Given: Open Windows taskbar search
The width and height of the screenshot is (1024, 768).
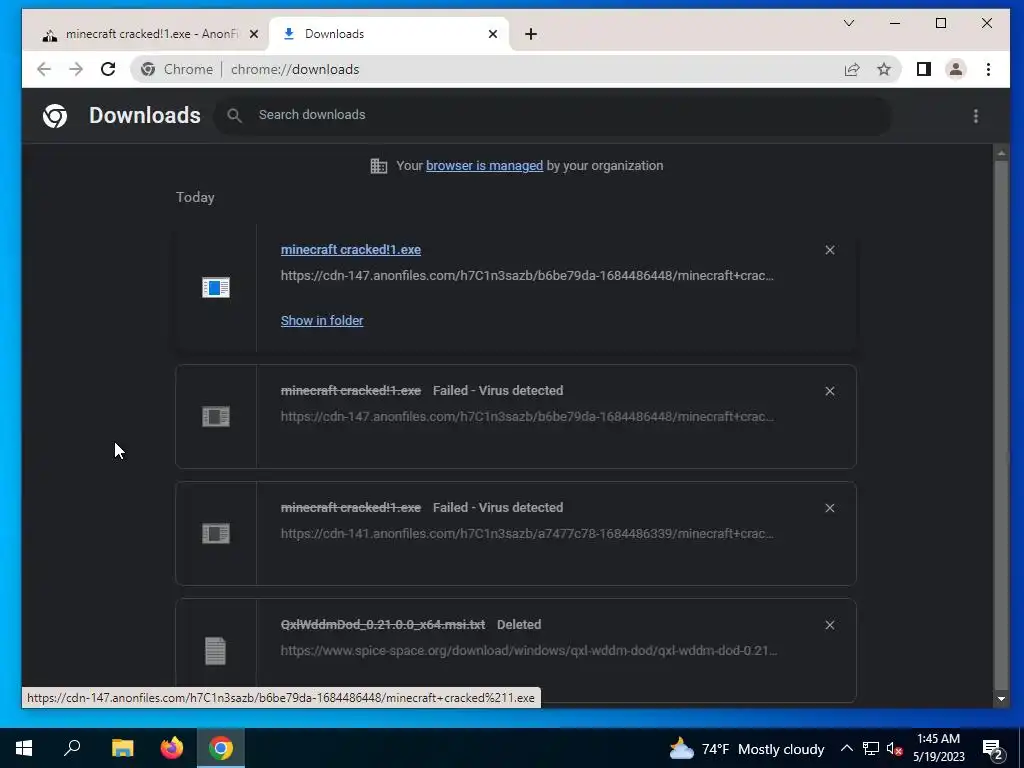Looking at the screenshot, I should pyautogui.click(x=72, y=748).
